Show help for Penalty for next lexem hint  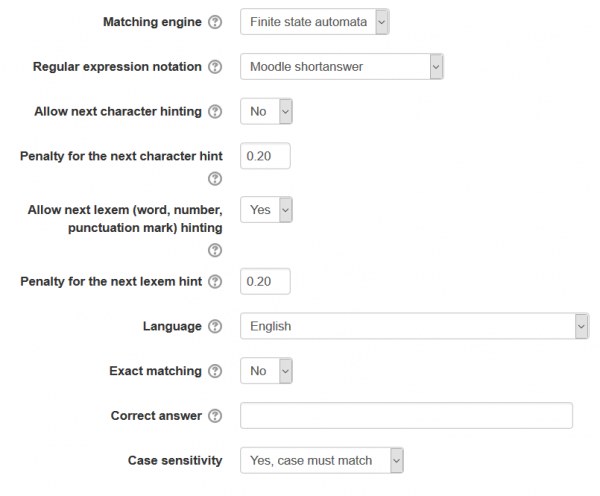tap(215, 282)
